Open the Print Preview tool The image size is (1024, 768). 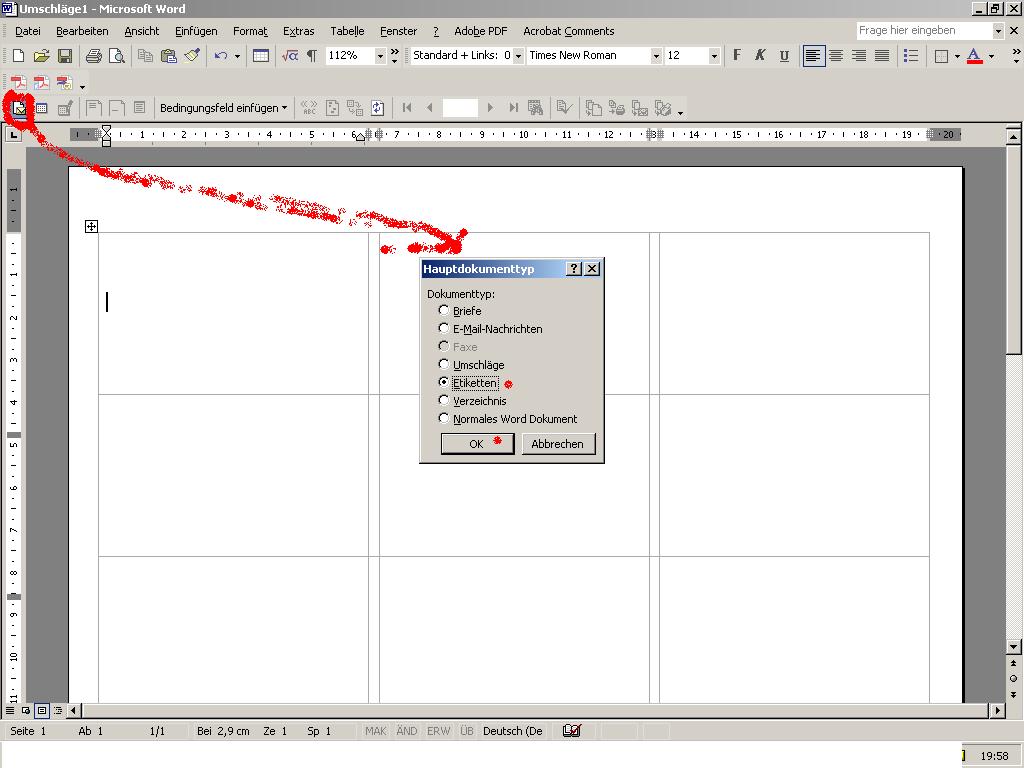point(117,56)
